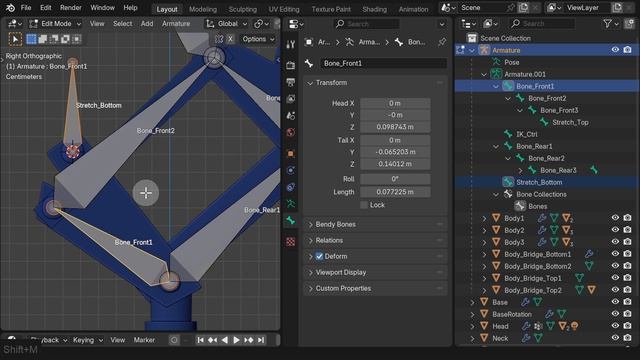Viewport: 640px width, 360px height.
Task: Open the Render properties tab
Action: [x=291, y=65]
